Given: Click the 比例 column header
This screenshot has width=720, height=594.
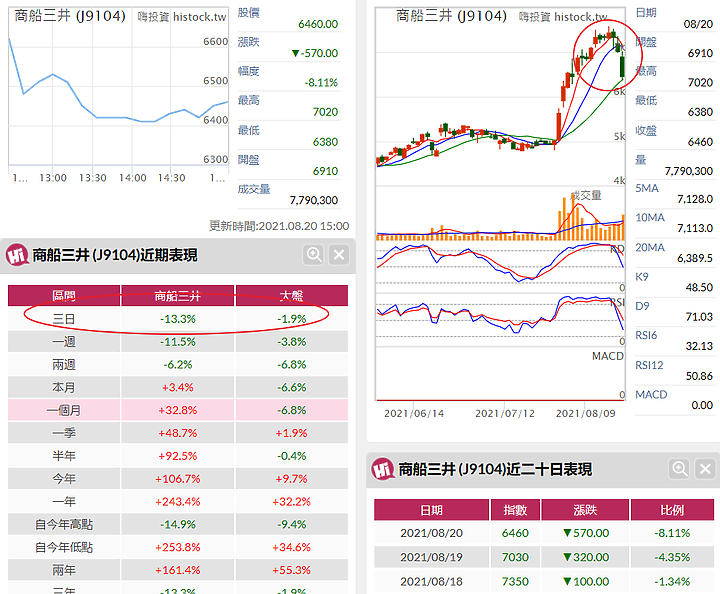Looking at the screenshot, I should 672,510.
